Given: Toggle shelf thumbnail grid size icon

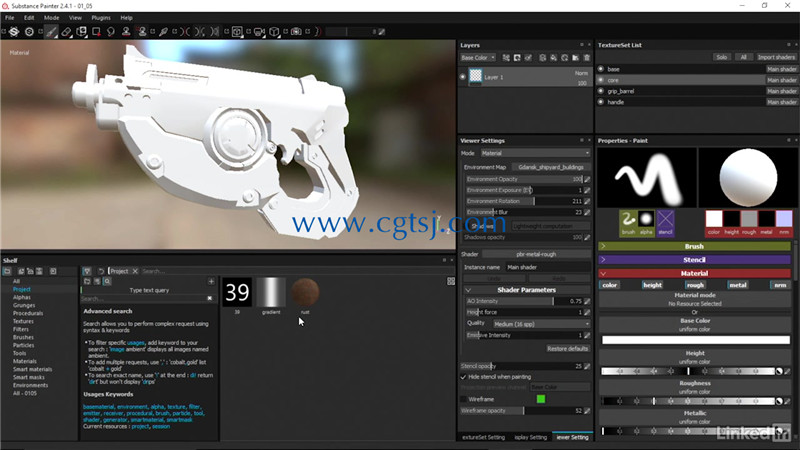Looking at the screenshot, I should [x=451, y=281].
